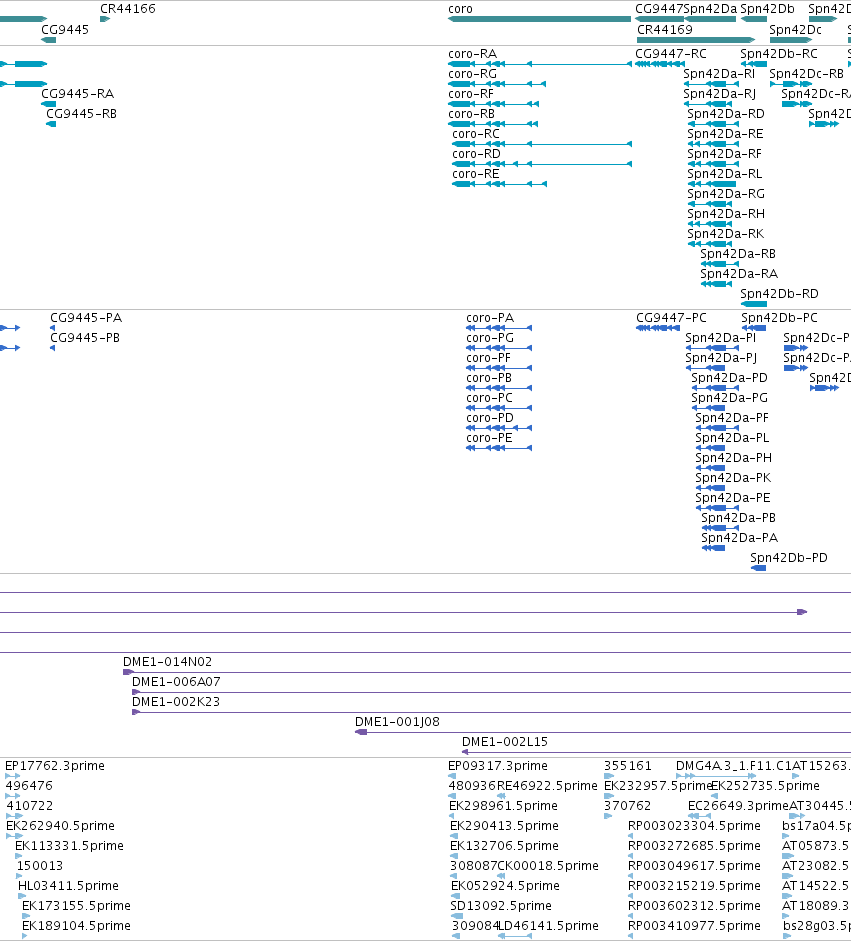Screen dimensions: 851x941
Task: Click transcript coro-RE
Action: [x=475, y=173]
